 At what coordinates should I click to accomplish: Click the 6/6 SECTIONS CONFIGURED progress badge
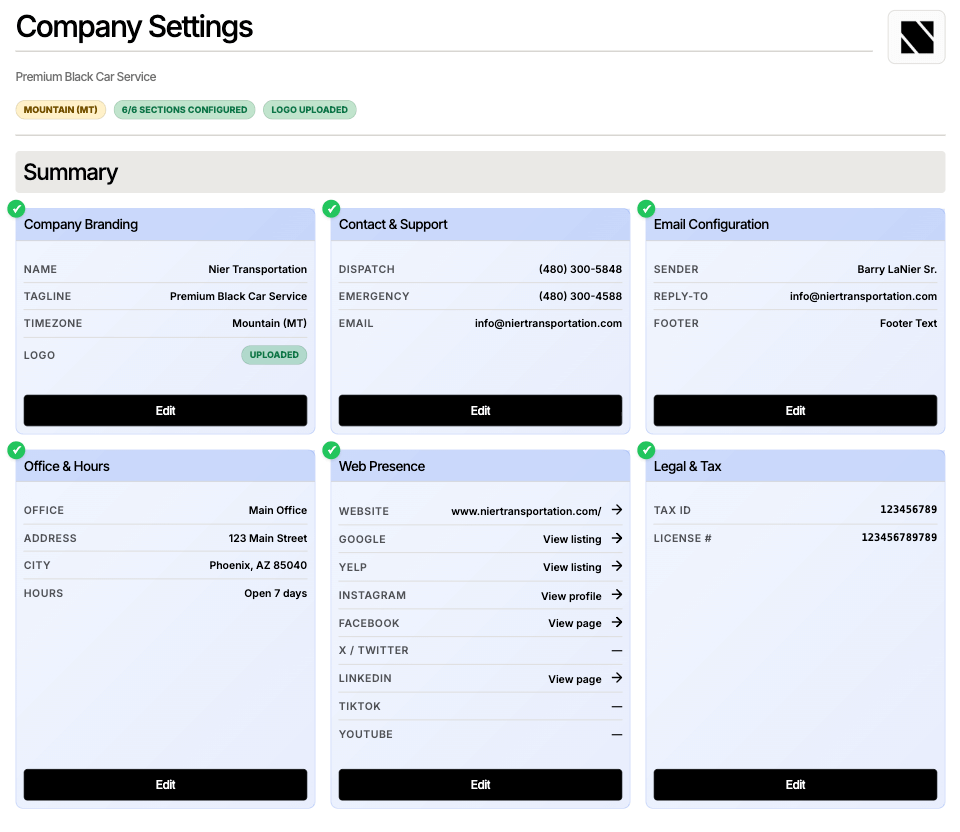(x=184, y=109)
